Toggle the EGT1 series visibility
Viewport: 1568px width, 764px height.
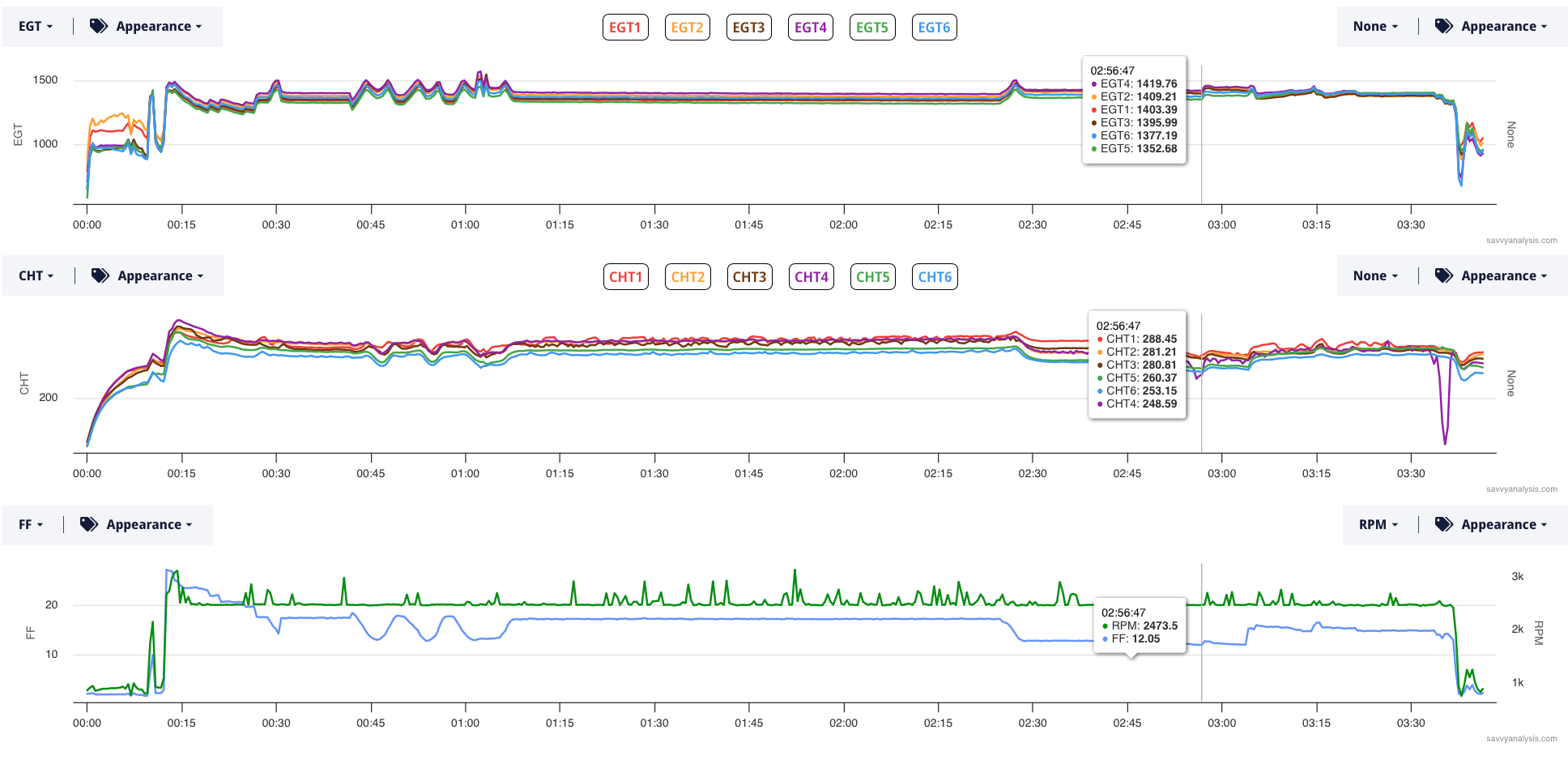tap(625, 28)
